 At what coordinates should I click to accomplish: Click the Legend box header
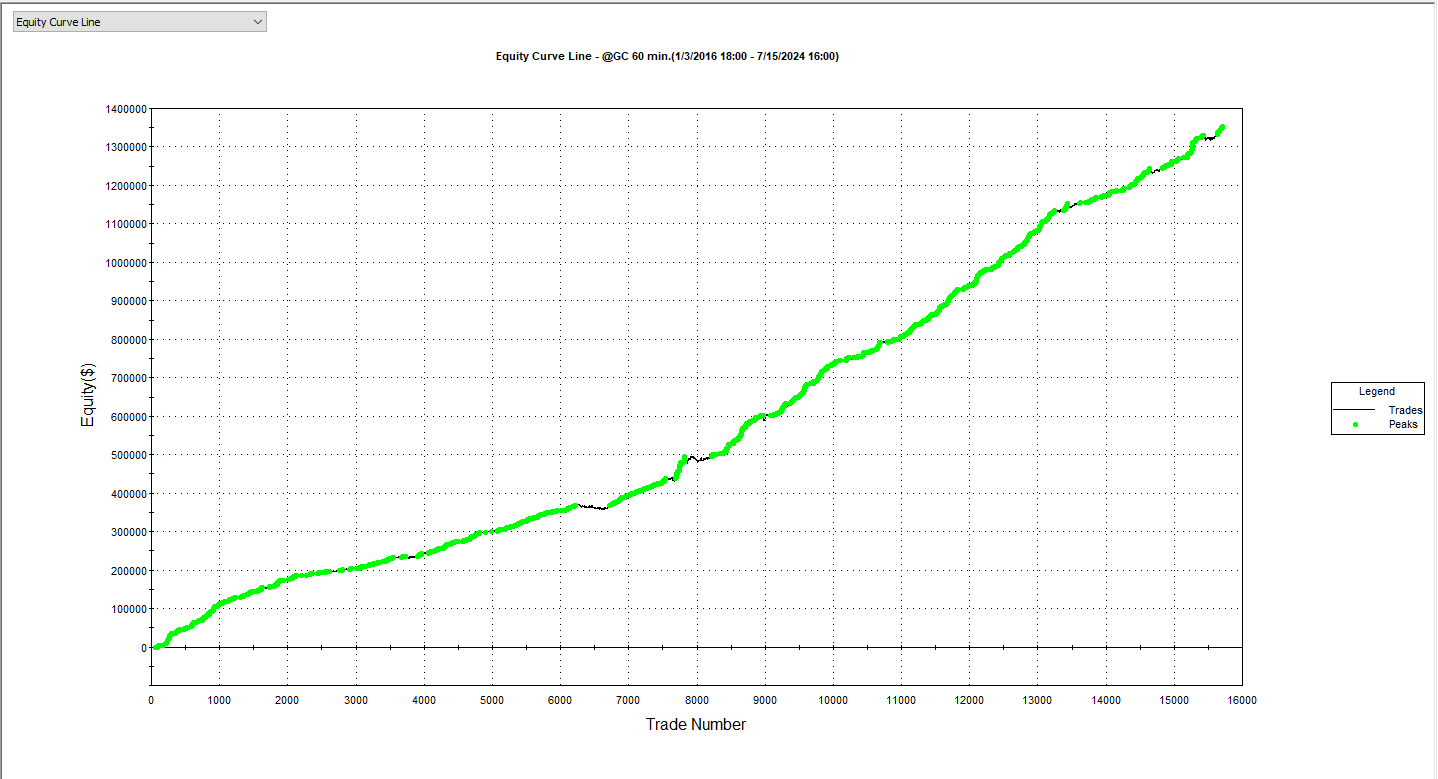pos(1377,392)
